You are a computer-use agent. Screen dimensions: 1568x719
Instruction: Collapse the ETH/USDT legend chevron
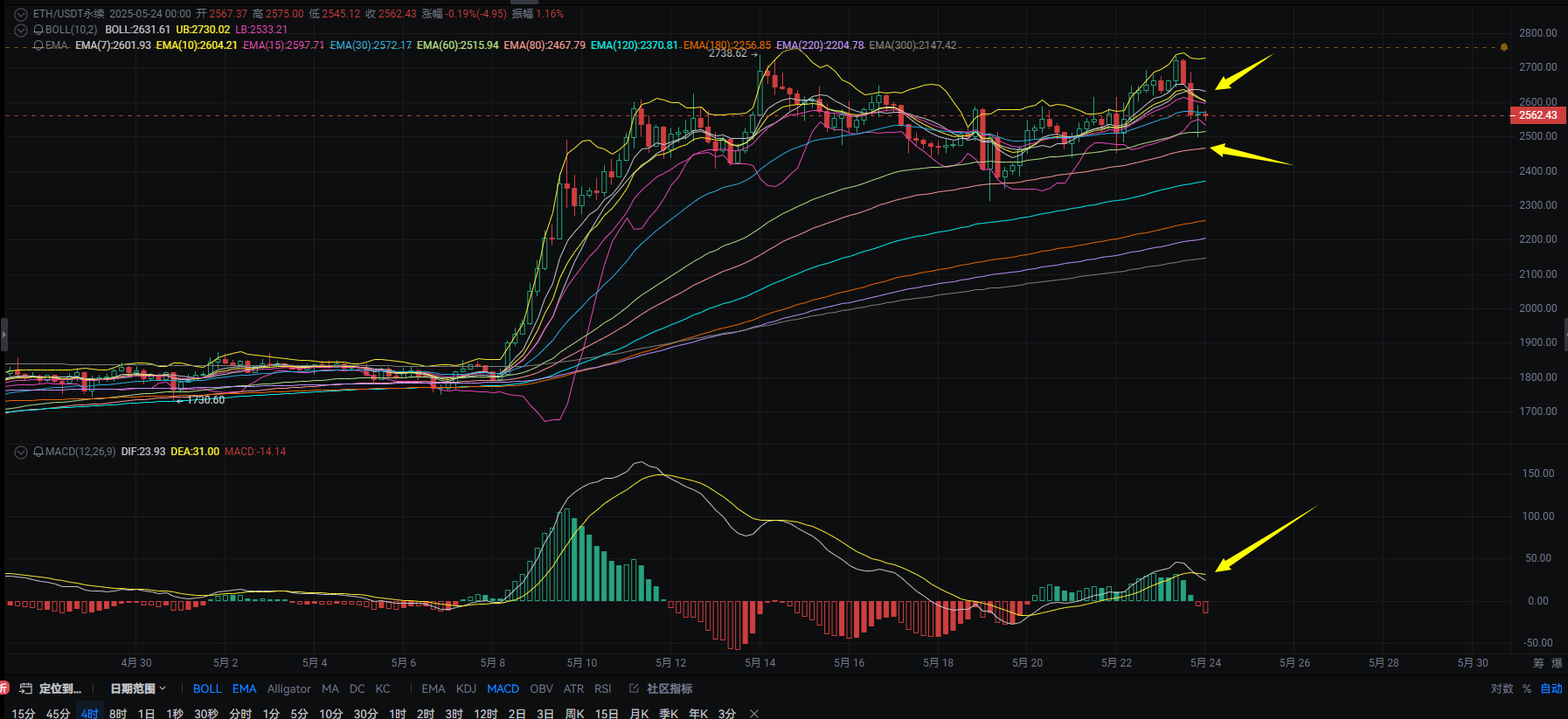point(21,14)
